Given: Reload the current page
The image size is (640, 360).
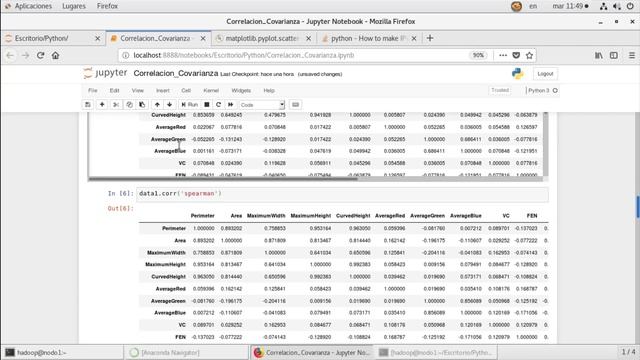Looking at the screenshot, I should 40,56.
